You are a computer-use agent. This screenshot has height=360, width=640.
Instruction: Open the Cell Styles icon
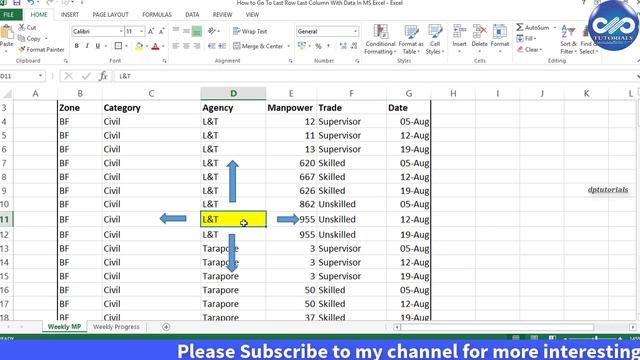click(x=435, y=32)
